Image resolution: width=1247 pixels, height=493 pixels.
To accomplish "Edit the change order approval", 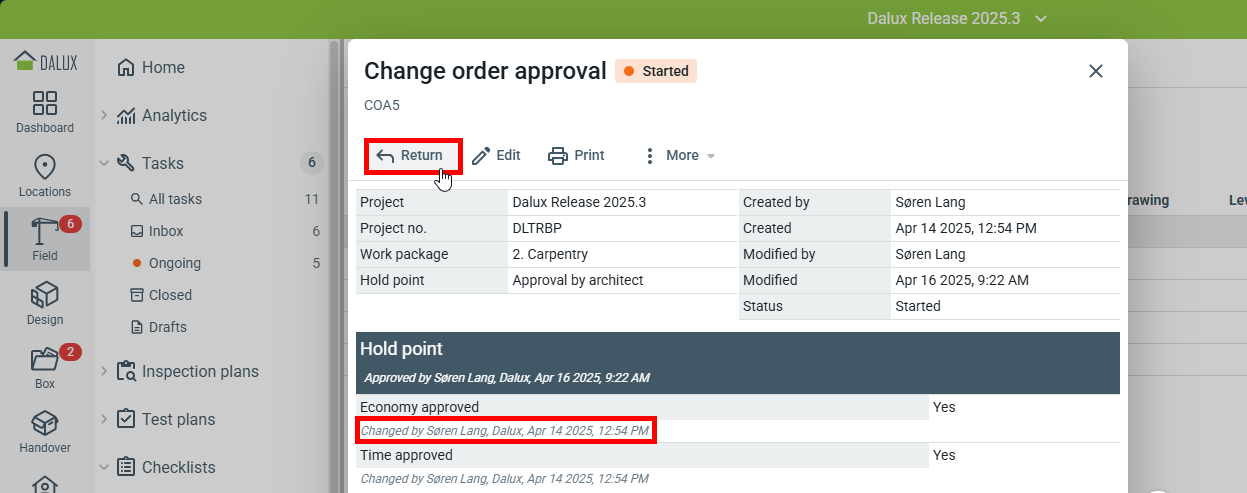I will tap(496, 155).
